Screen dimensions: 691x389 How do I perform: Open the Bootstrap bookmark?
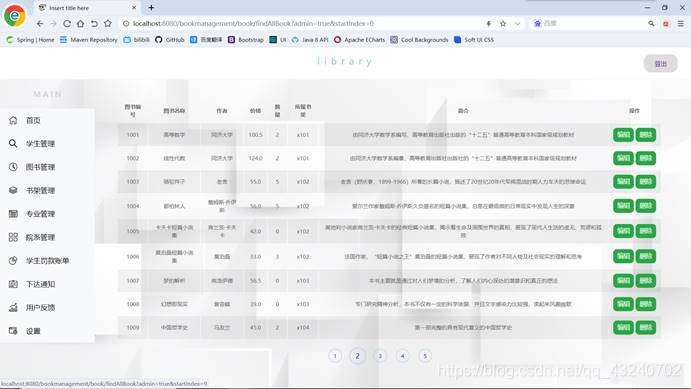pyautogui.click(x=246, y=40)
